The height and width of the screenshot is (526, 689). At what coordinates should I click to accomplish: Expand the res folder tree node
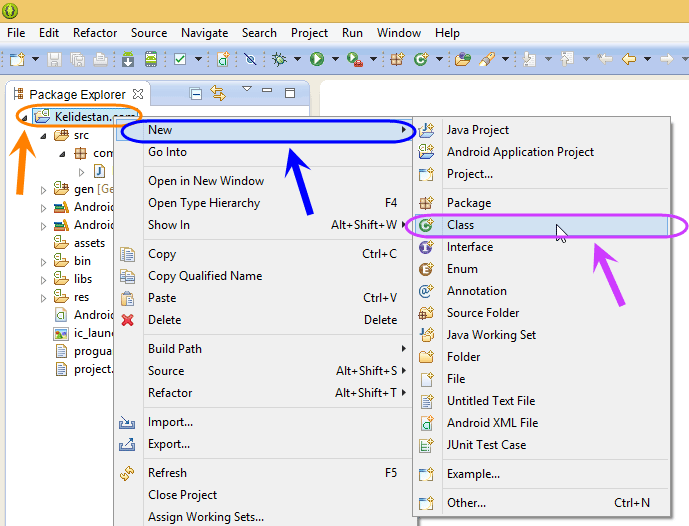[x=43, y=298]
